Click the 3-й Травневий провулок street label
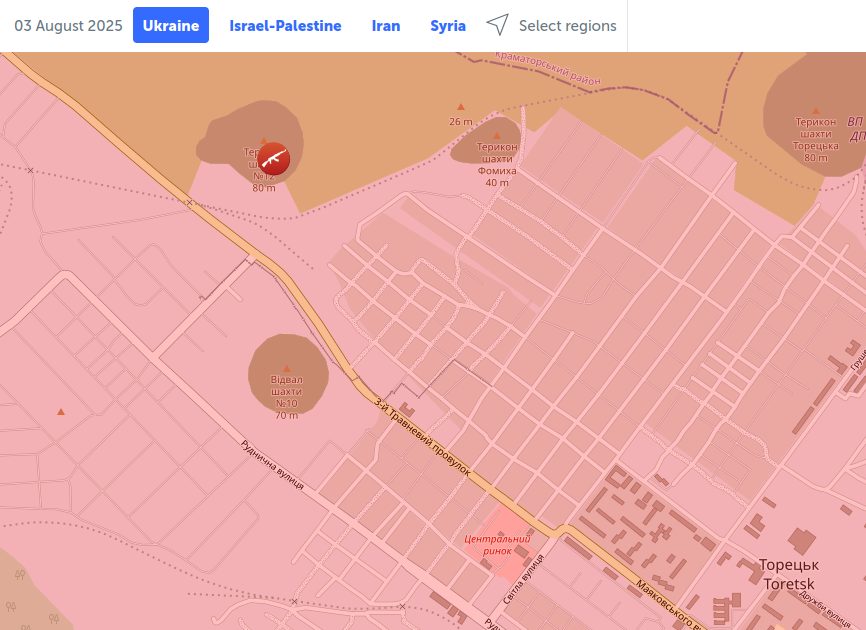The width and height of the screenshot is (866, 630). (423, 437)
